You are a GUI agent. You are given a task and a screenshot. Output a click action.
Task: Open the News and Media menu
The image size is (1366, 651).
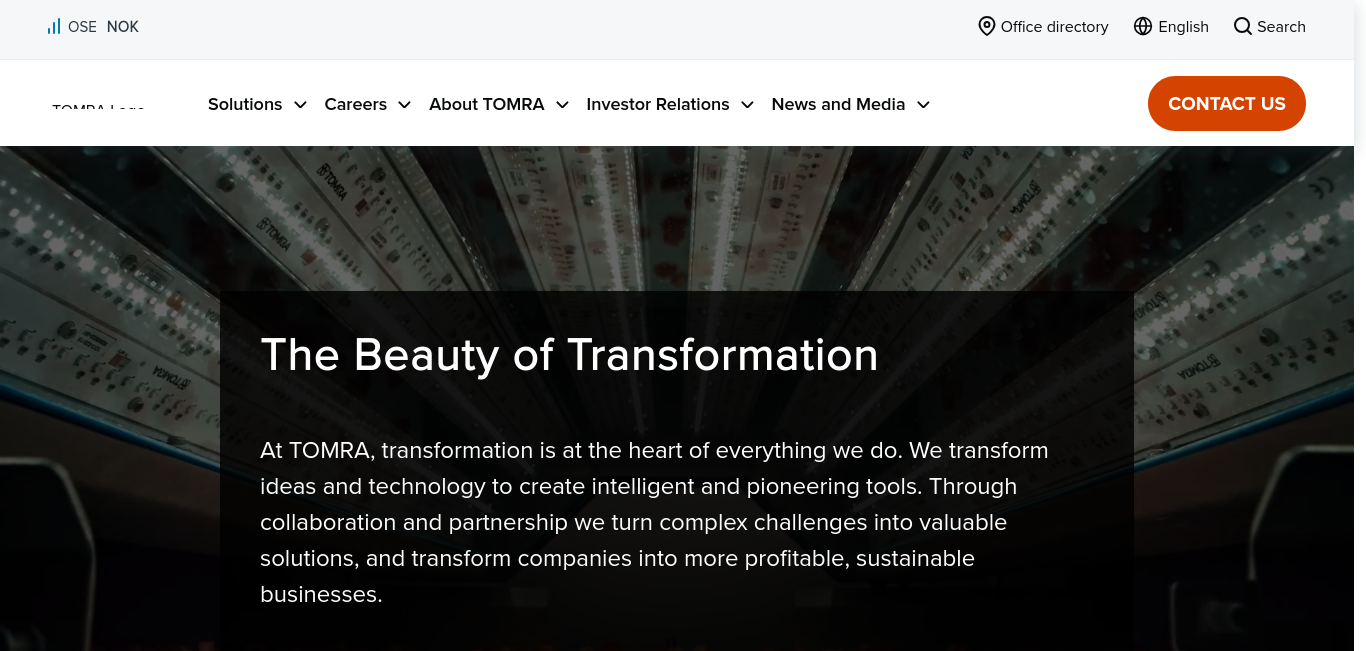point(838,104)
